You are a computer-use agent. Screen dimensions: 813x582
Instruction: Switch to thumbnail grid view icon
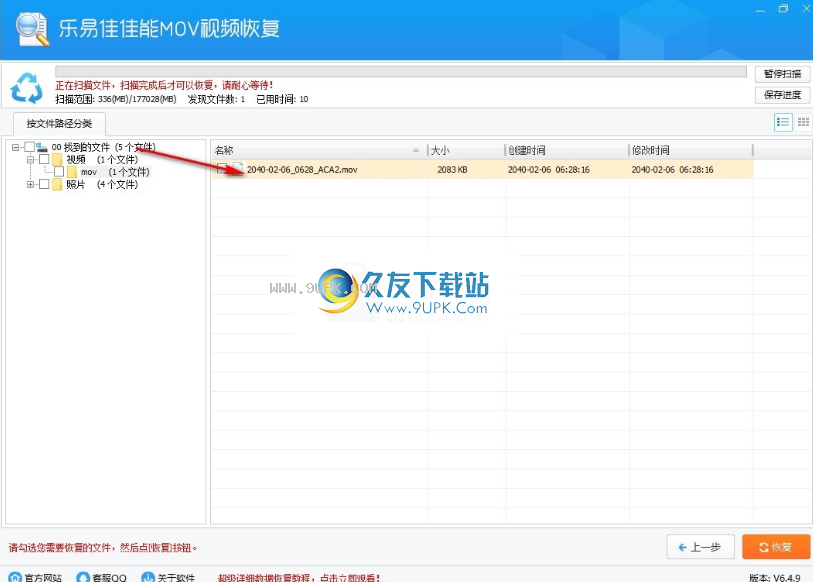point(803,122)
